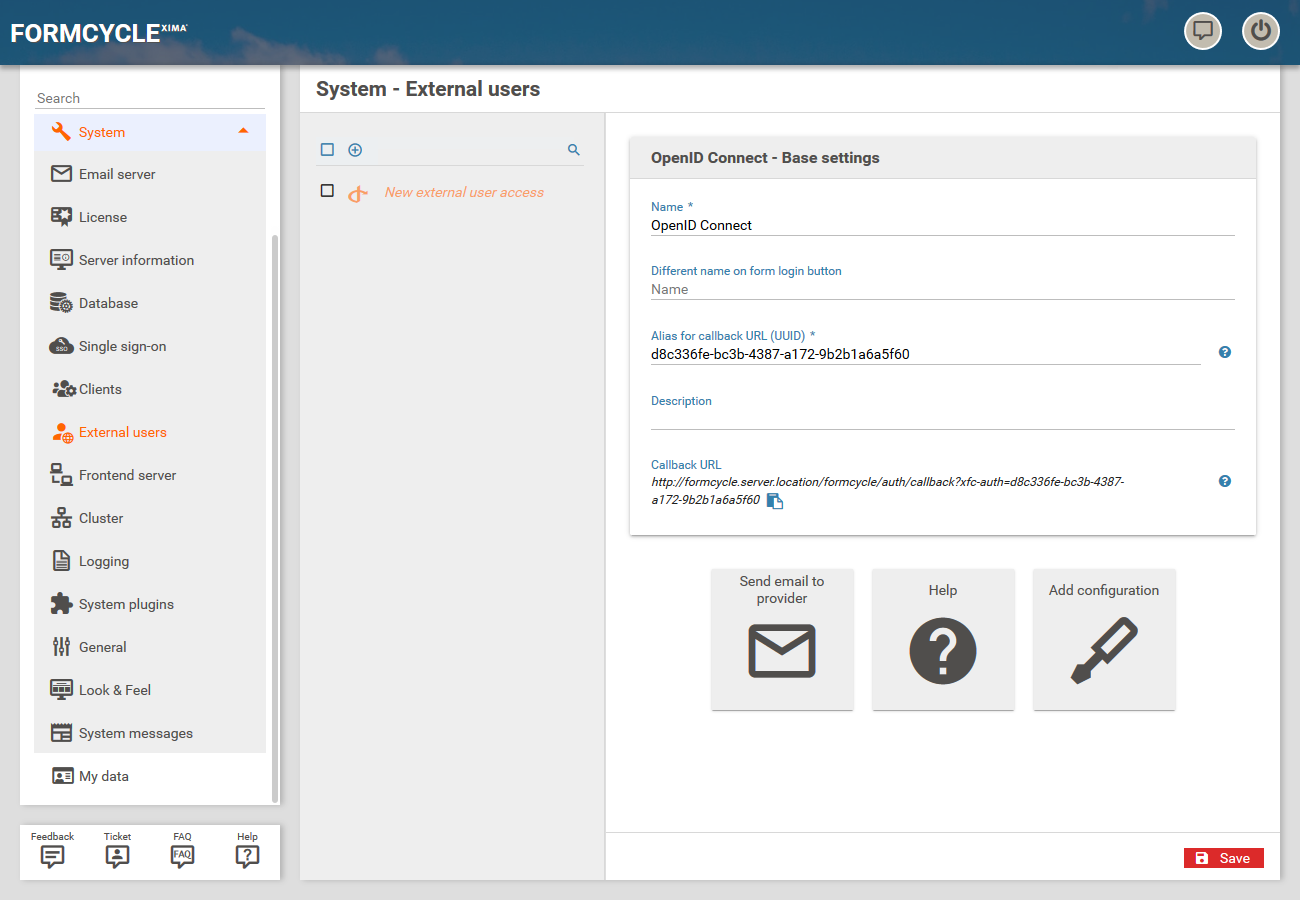Click help icon beside Alias UUID field
The height and width of the screenshot is (900, 1300).
(1225, 352)
